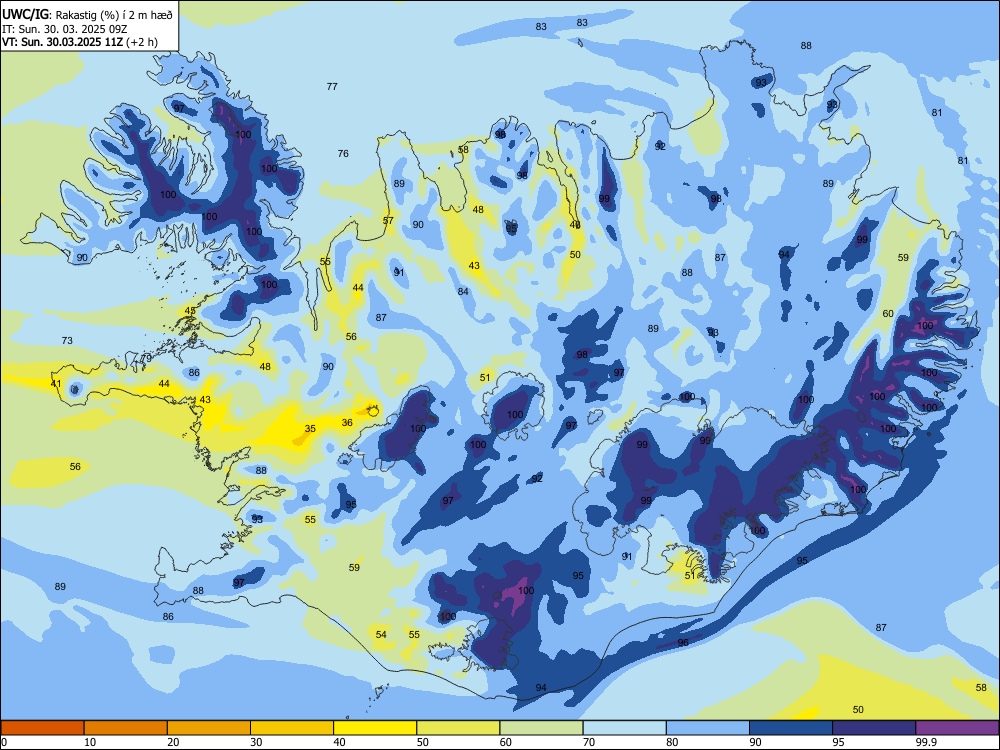This screenshot has height=750, width=1000.
Task: Click the 0–10 dark orange legend swatch
Action: (x=42, y=728)
